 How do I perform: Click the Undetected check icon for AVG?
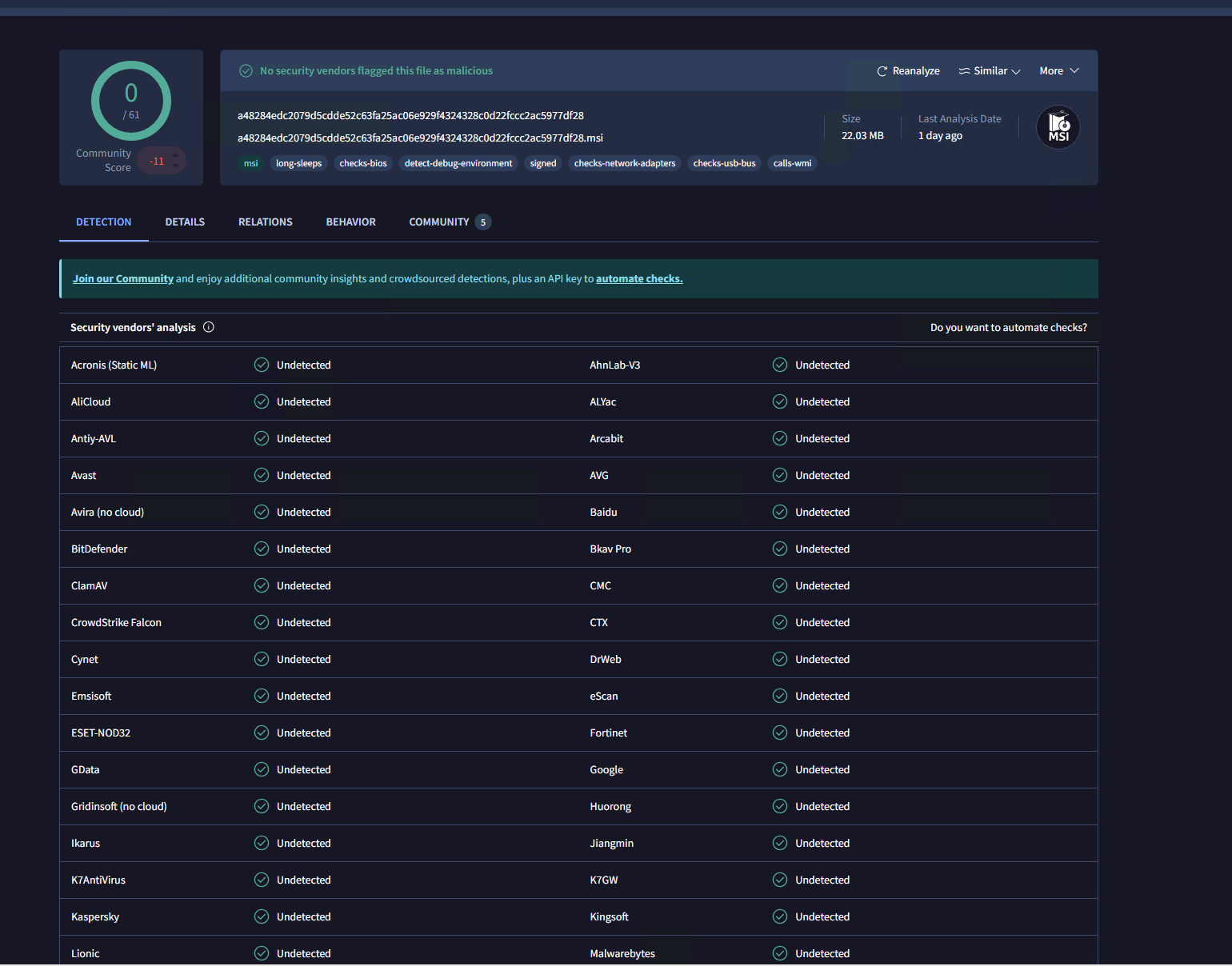click(x=780, y=475)
